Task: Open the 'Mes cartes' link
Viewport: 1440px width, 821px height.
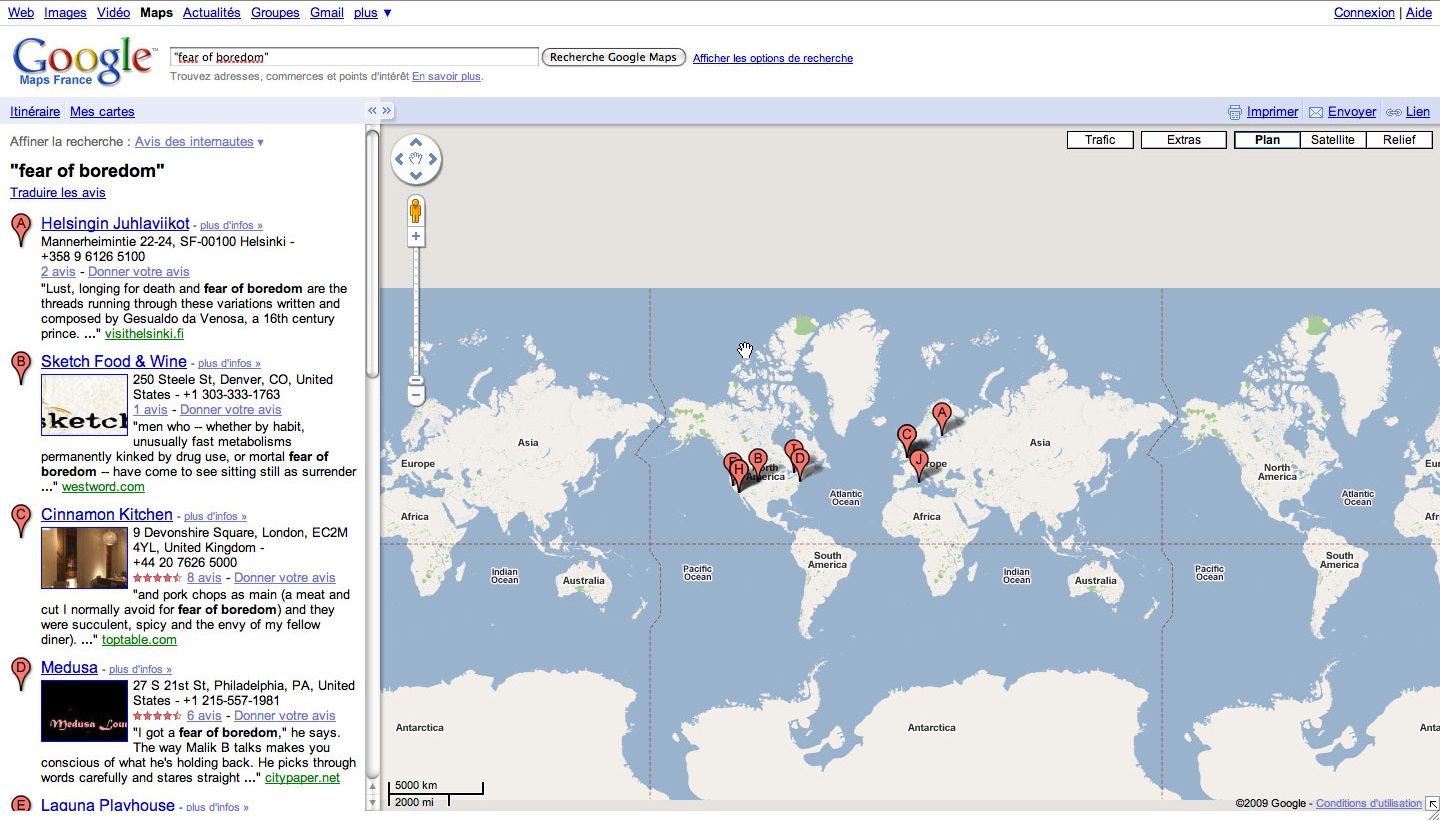Action: (102, 112)
